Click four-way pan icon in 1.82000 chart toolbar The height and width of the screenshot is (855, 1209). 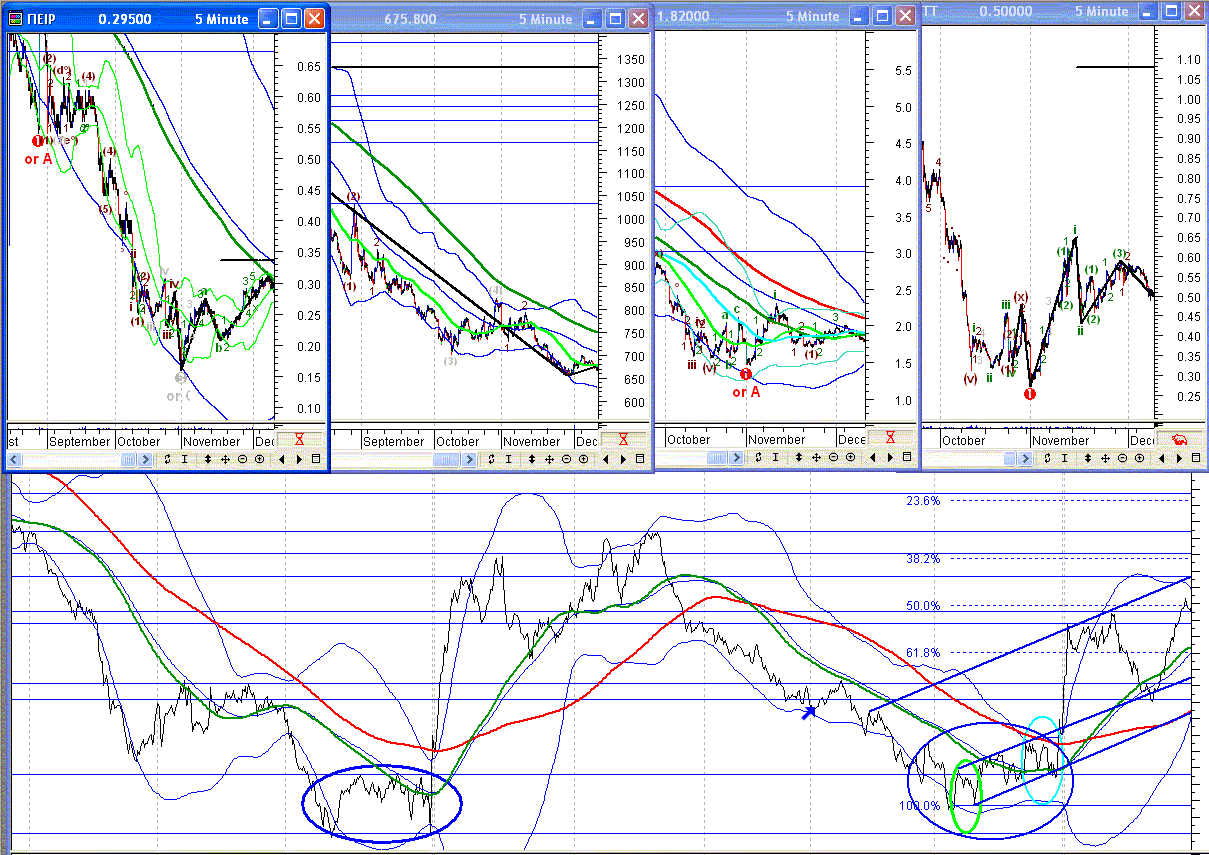click(816, 457)
